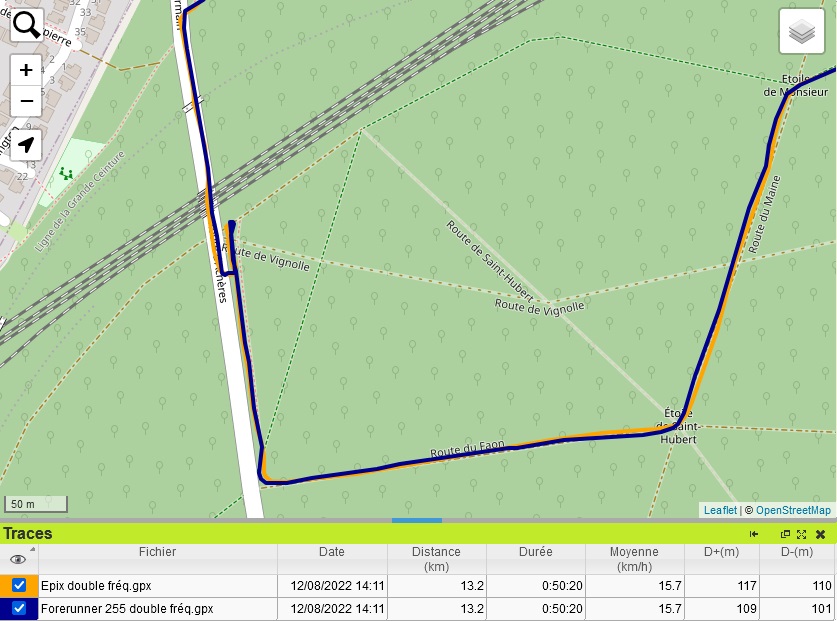Image resolution: width=837 pixels, height=621 pixels.
Task: Open the map search magnifier
Action: (x=26, y=25)
